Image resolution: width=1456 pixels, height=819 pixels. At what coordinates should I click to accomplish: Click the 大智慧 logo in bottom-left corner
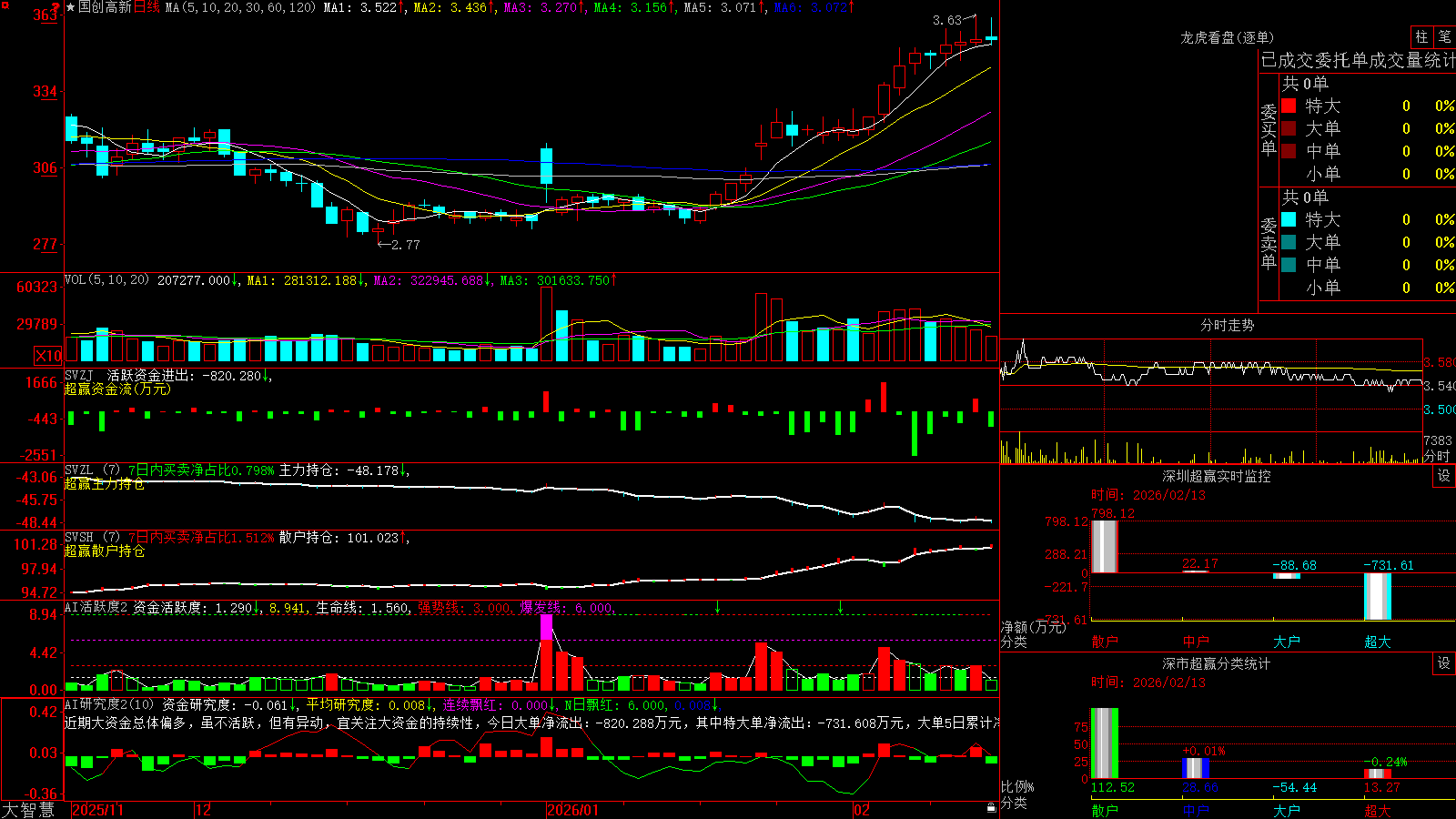coord(28,810)
